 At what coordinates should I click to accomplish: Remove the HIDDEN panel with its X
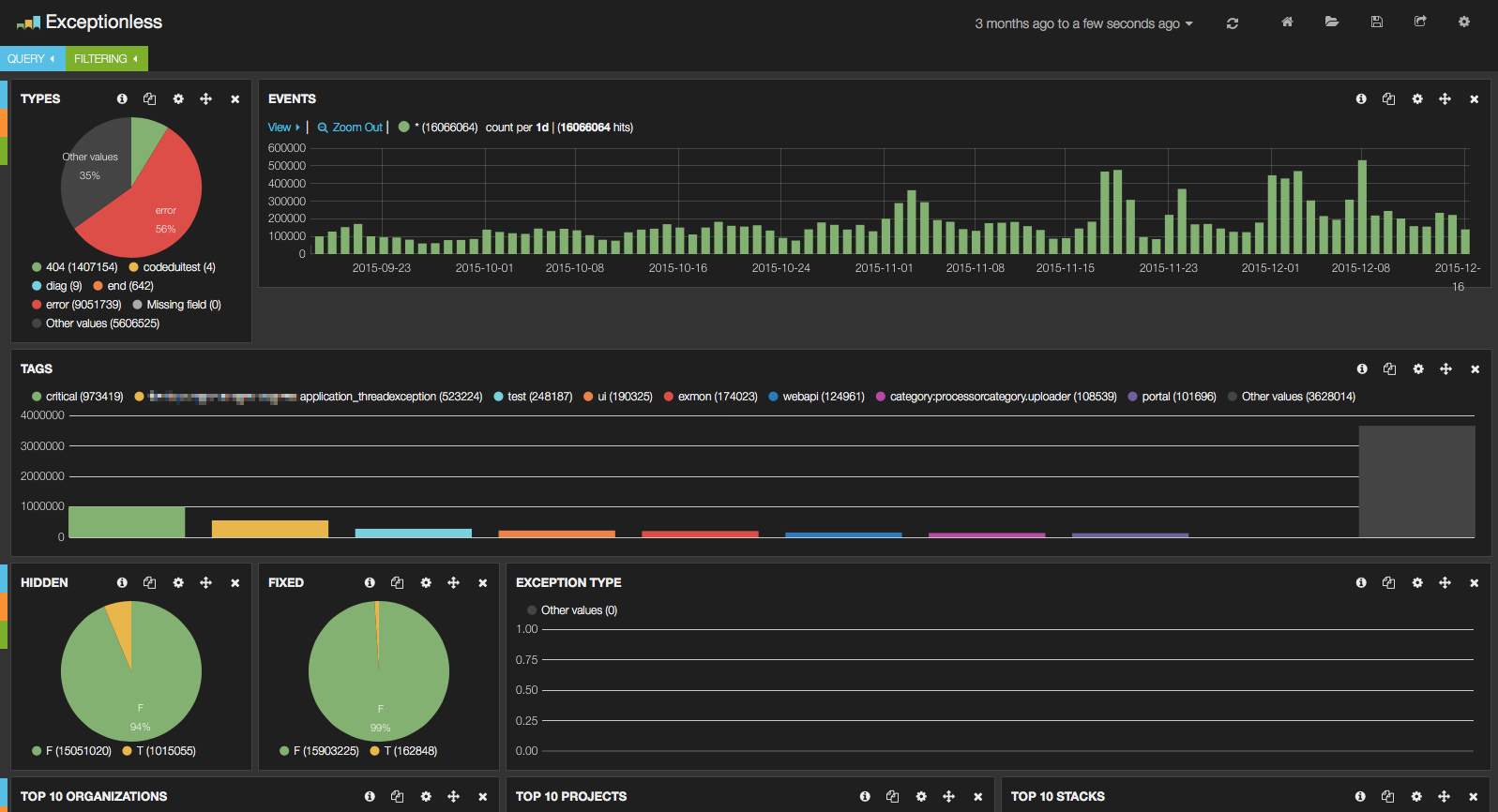coord(235,583)
